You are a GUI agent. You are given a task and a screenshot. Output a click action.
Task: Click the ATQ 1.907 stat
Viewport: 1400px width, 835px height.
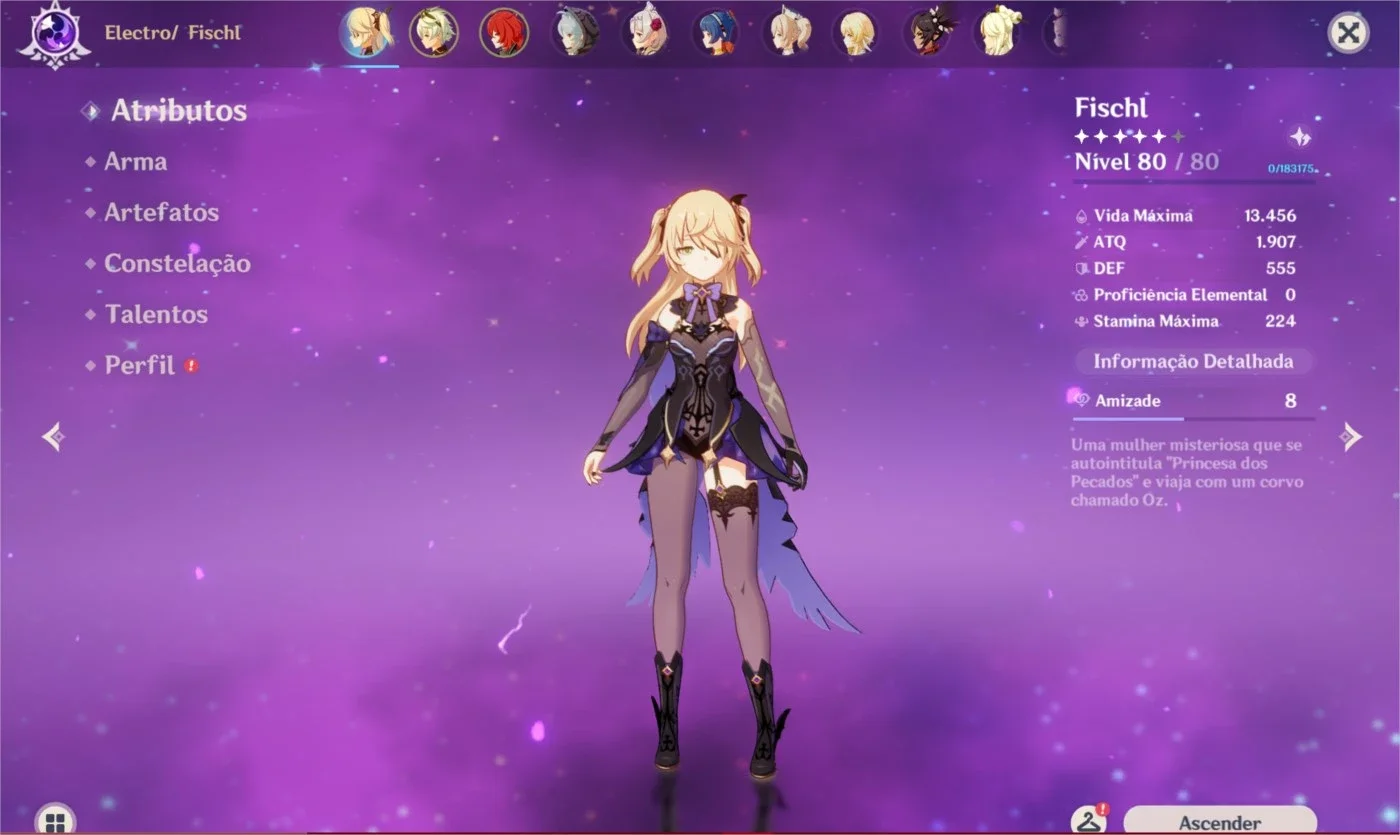[1186, 242]
